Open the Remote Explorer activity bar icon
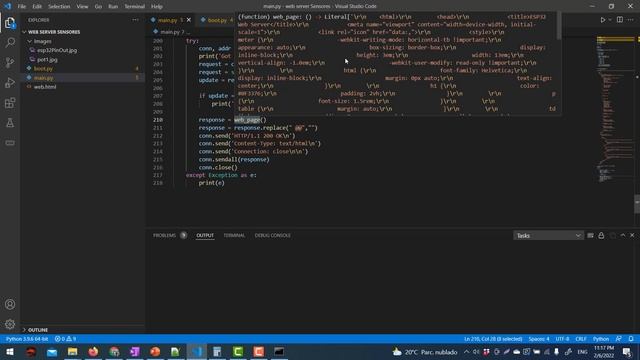 (x=10, y=142)
